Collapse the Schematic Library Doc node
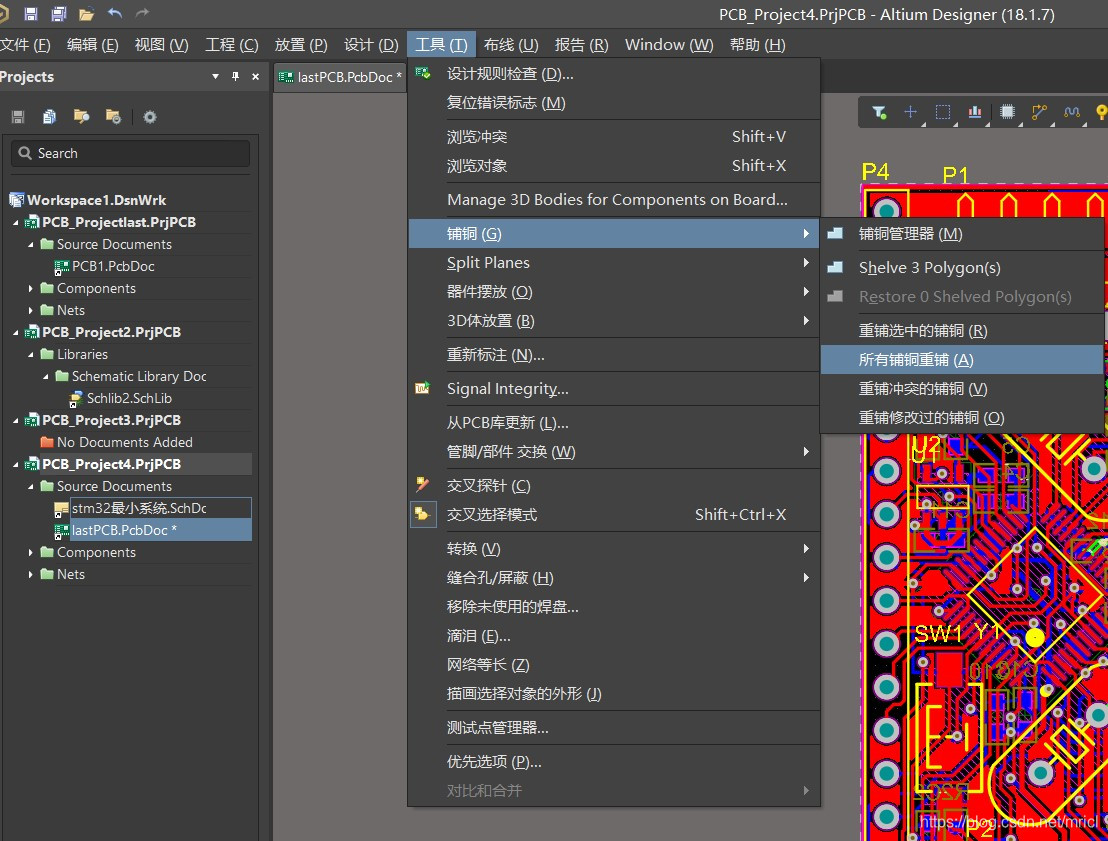 tap(45, 377)
